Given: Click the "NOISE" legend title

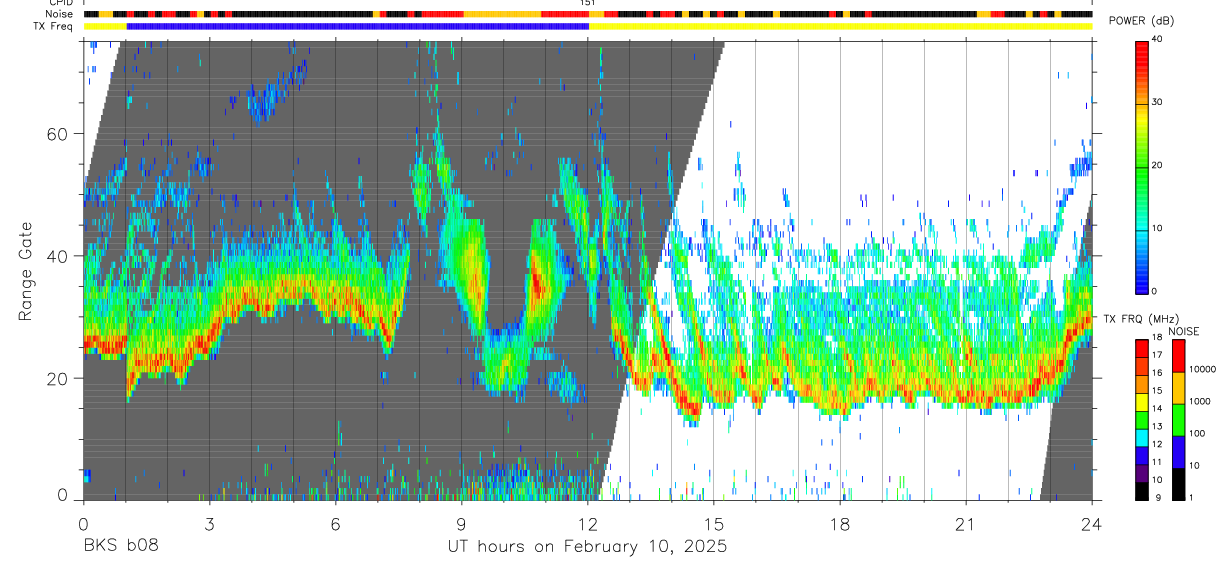Looking at the screenshot, I should (1185, 332).
